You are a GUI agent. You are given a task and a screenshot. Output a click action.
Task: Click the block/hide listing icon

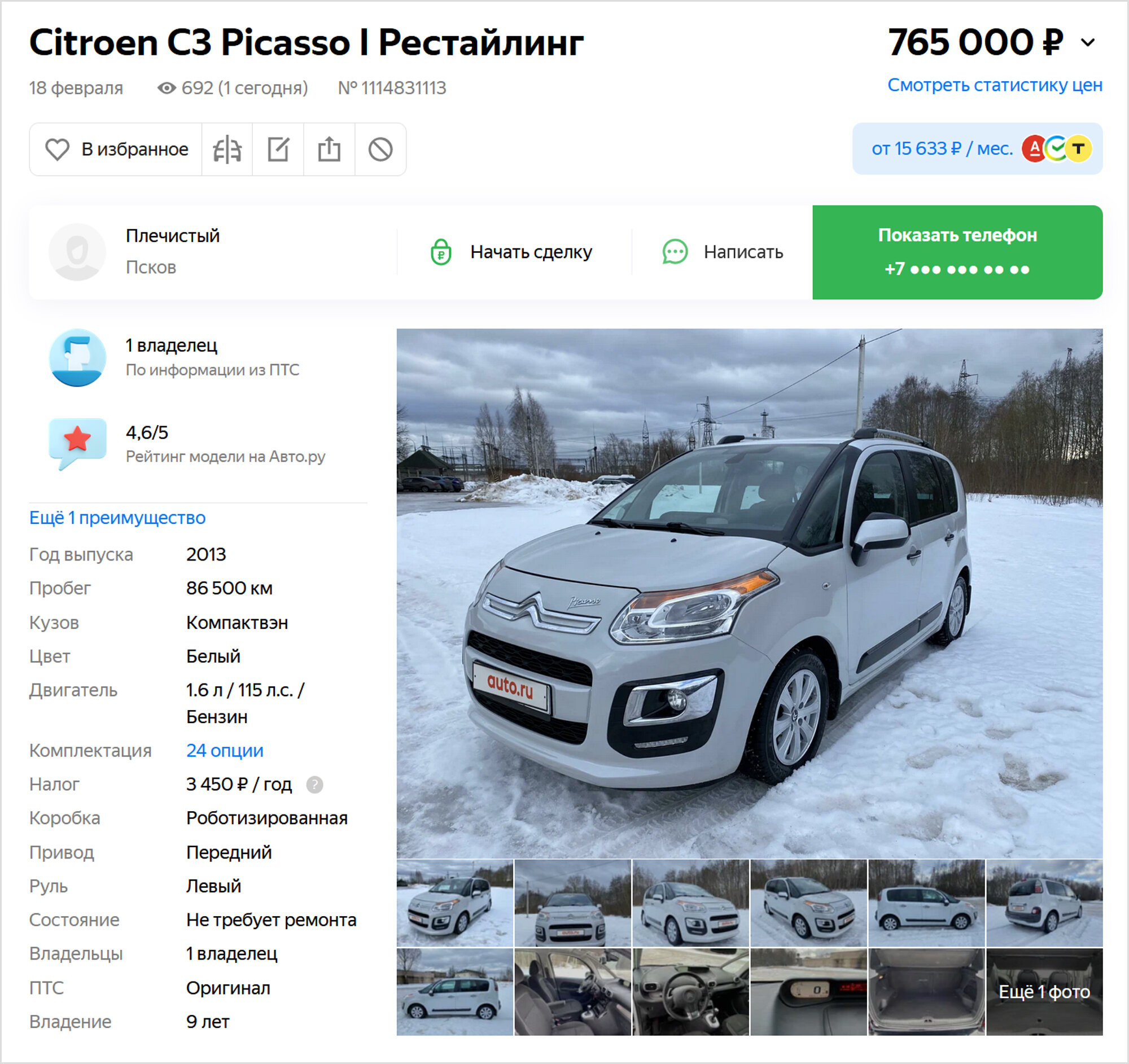[x=380, y=150]
